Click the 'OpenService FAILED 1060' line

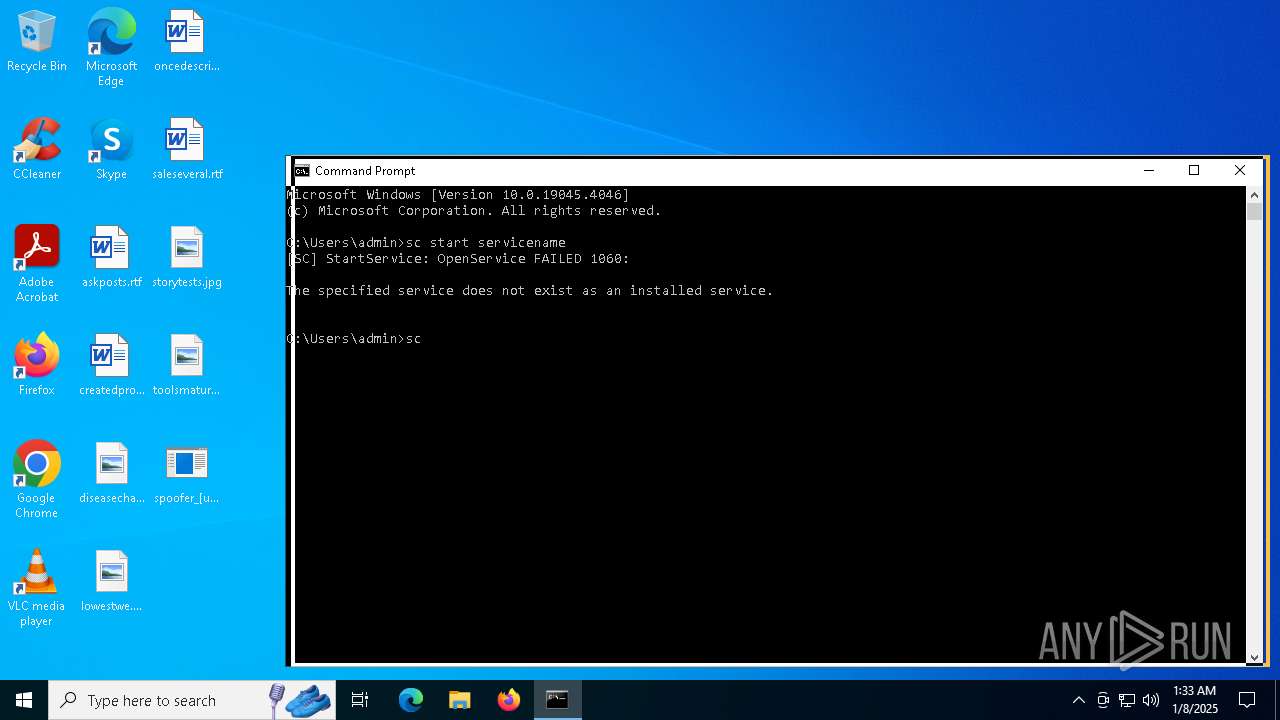(x=459, y=259)
